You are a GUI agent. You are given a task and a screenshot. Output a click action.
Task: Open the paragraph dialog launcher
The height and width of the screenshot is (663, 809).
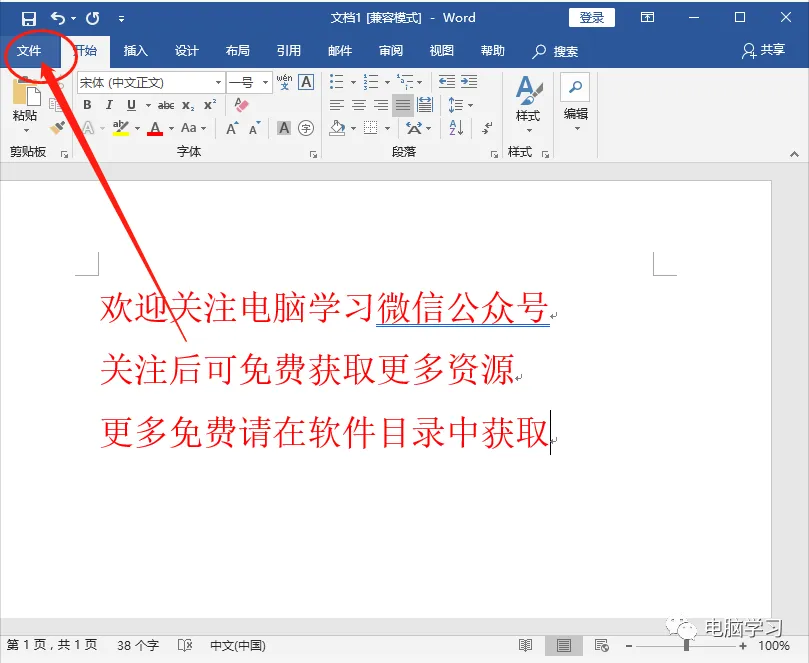point(494,154)
